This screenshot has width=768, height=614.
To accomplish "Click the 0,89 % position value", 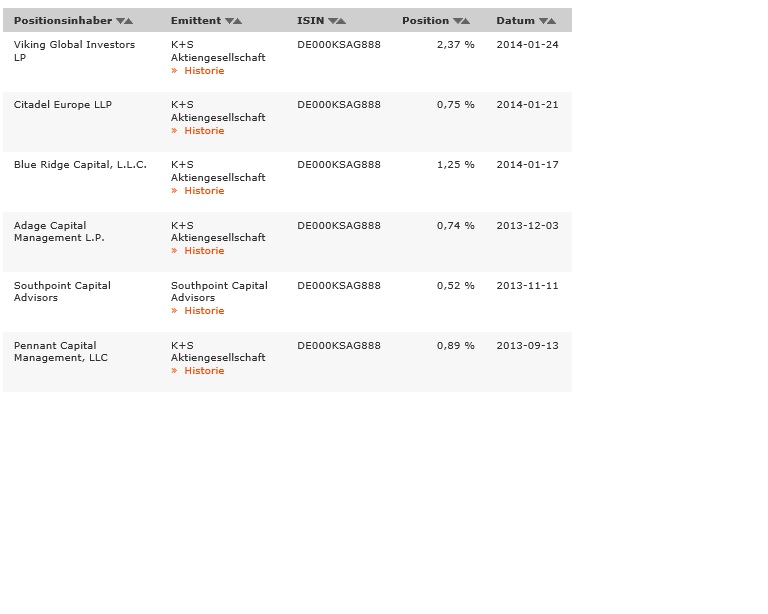I will [456, 346].
